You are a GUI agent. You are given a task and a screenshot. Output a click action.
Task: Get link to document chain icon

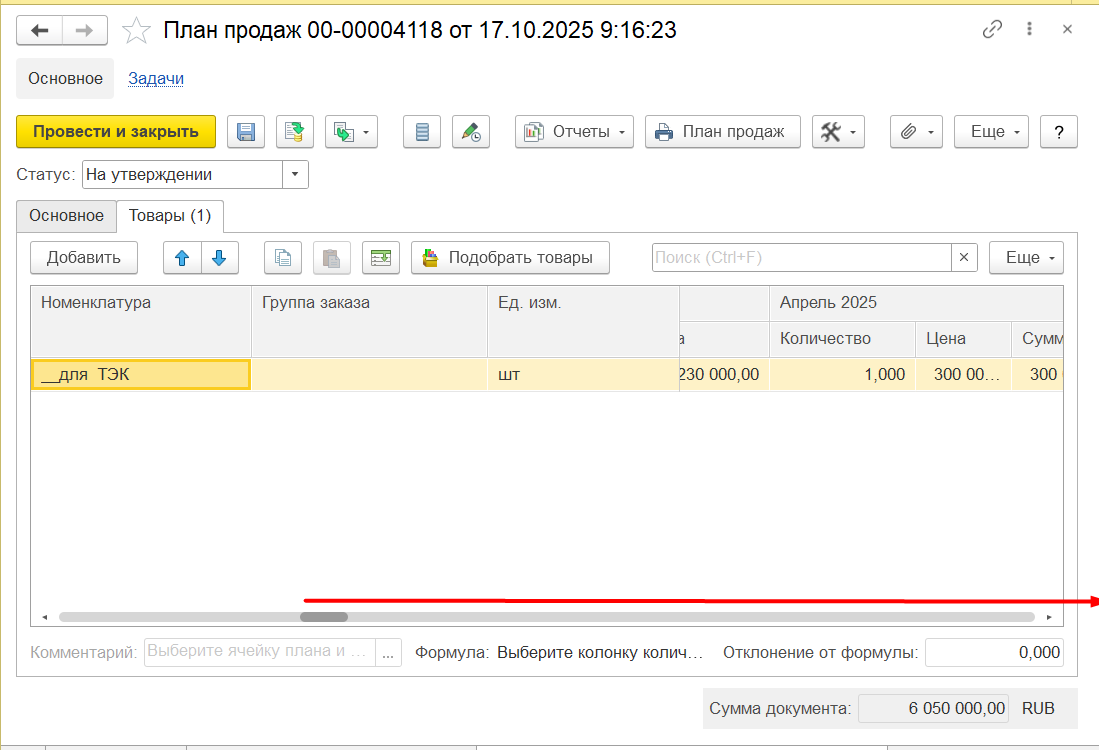point(992,30)
